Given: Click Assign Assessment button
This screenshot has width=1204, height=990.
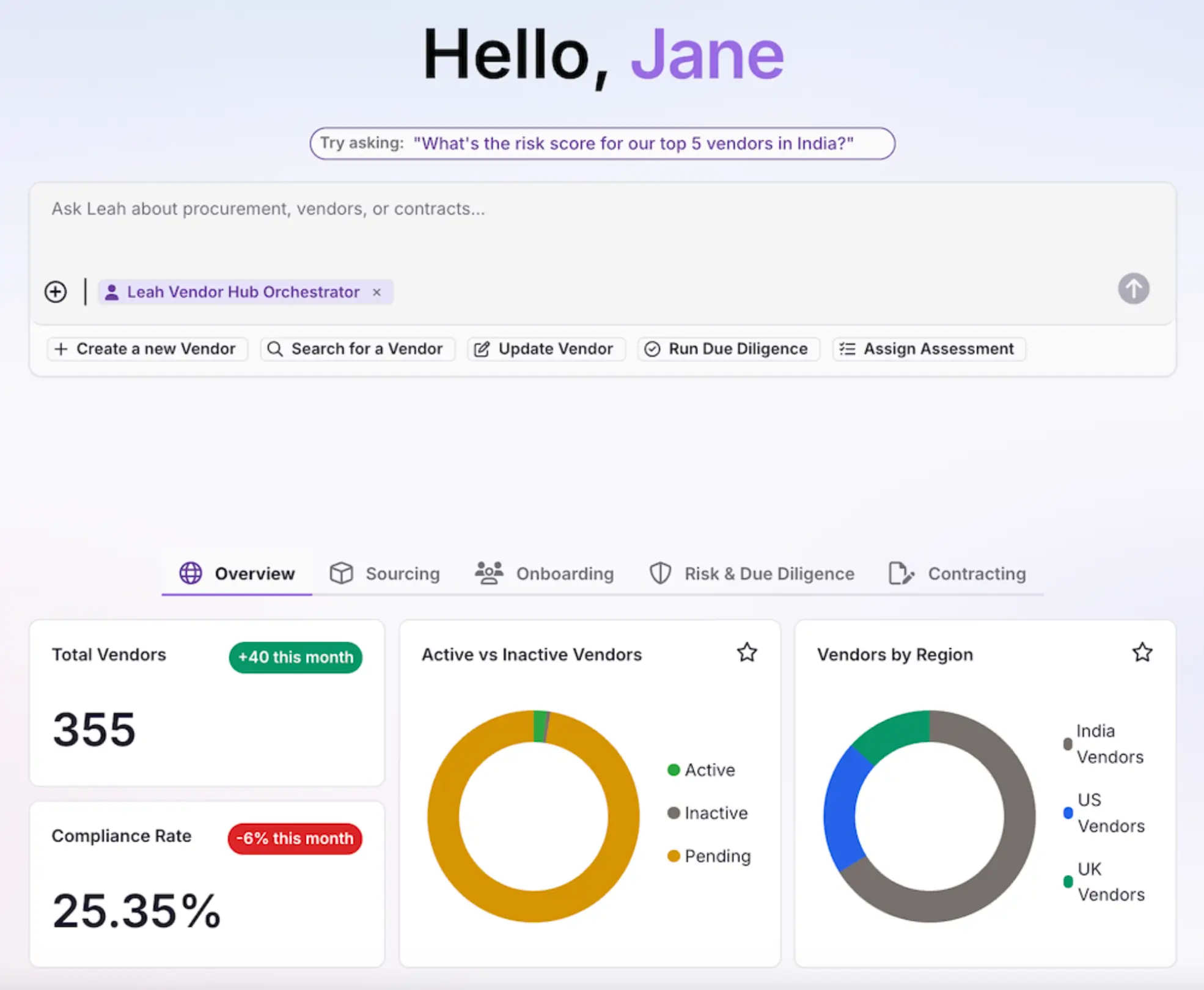Looking at the screenshot, I should pos(929,349).
